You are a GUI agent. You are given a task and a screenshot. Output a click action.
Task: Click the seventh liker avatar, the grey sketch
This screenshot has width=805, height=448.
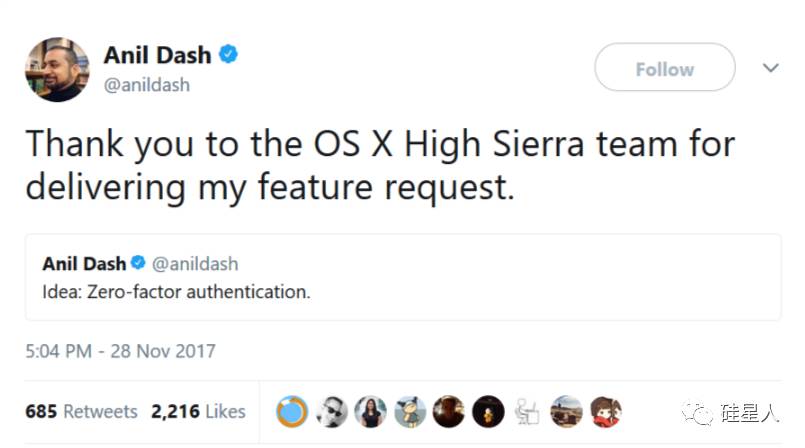[x=527, y=411]
